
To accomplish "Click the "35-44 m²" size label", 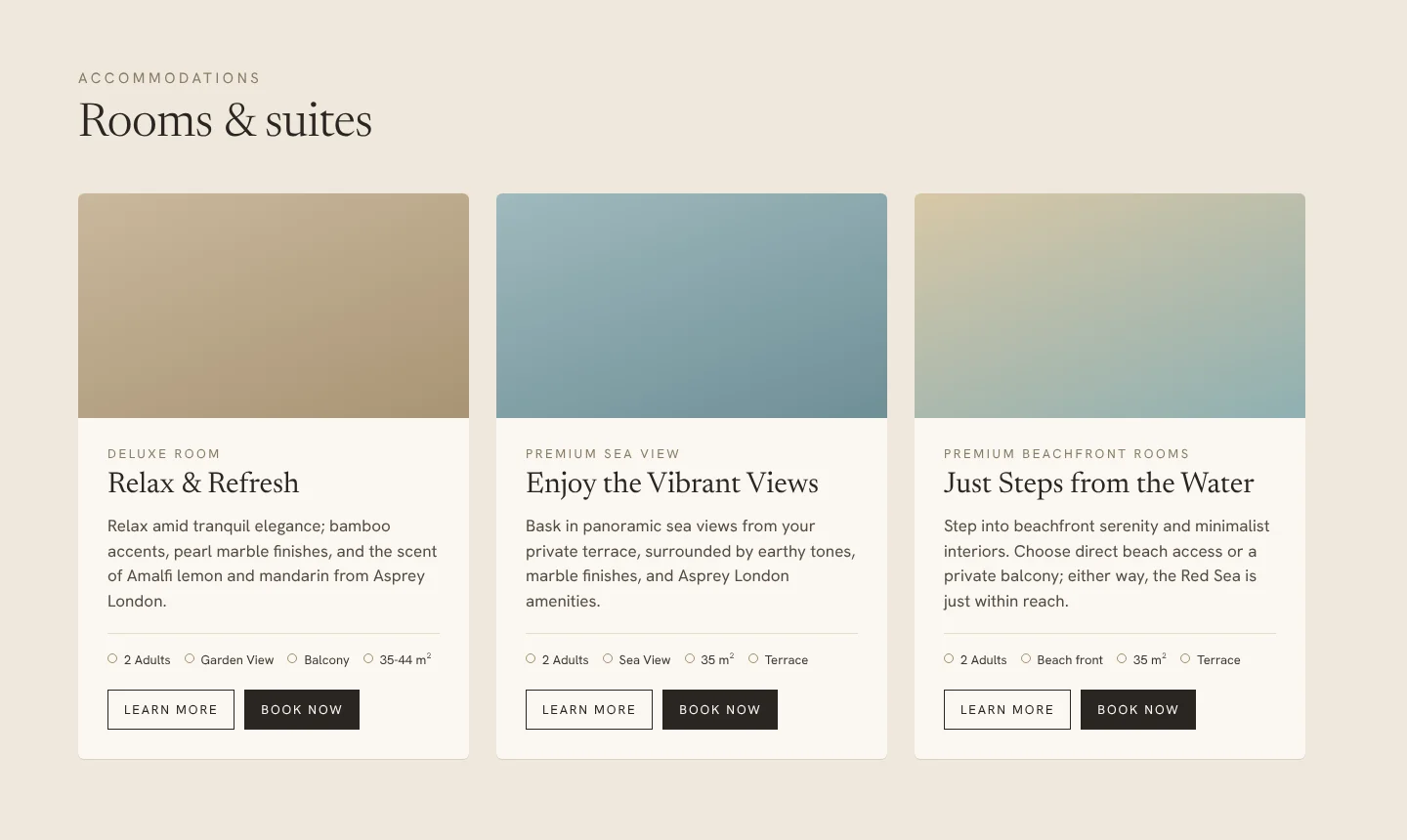I will tap(405, 659).
